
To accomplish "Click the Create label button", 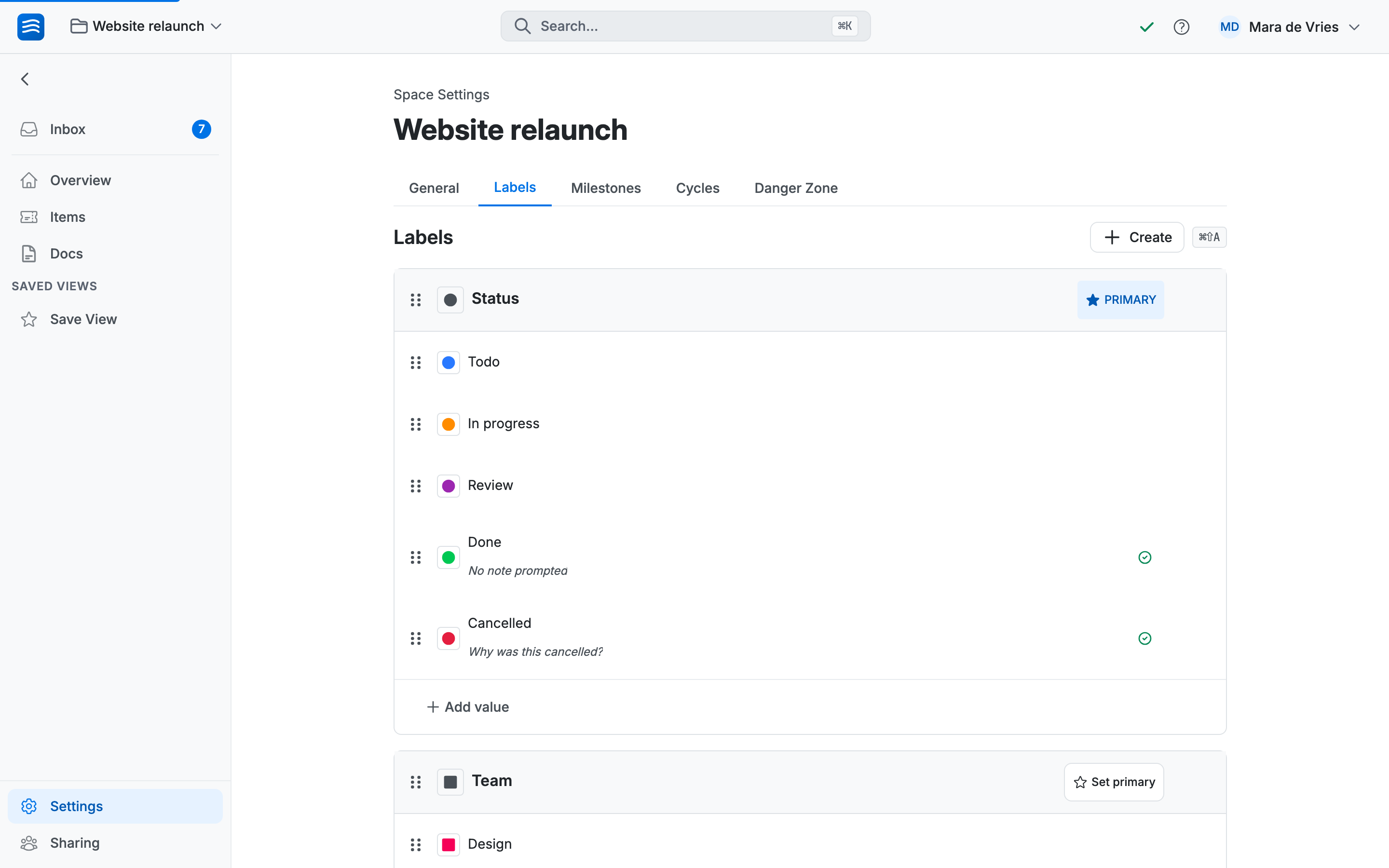I will [x=1137, y=237].
